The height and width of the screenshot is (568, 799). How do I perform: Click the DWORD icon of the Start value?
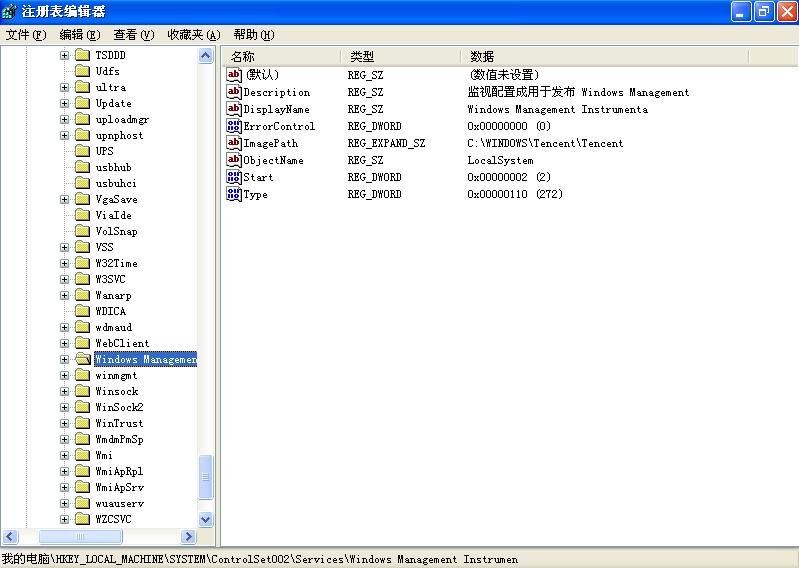tap(234, 177)
